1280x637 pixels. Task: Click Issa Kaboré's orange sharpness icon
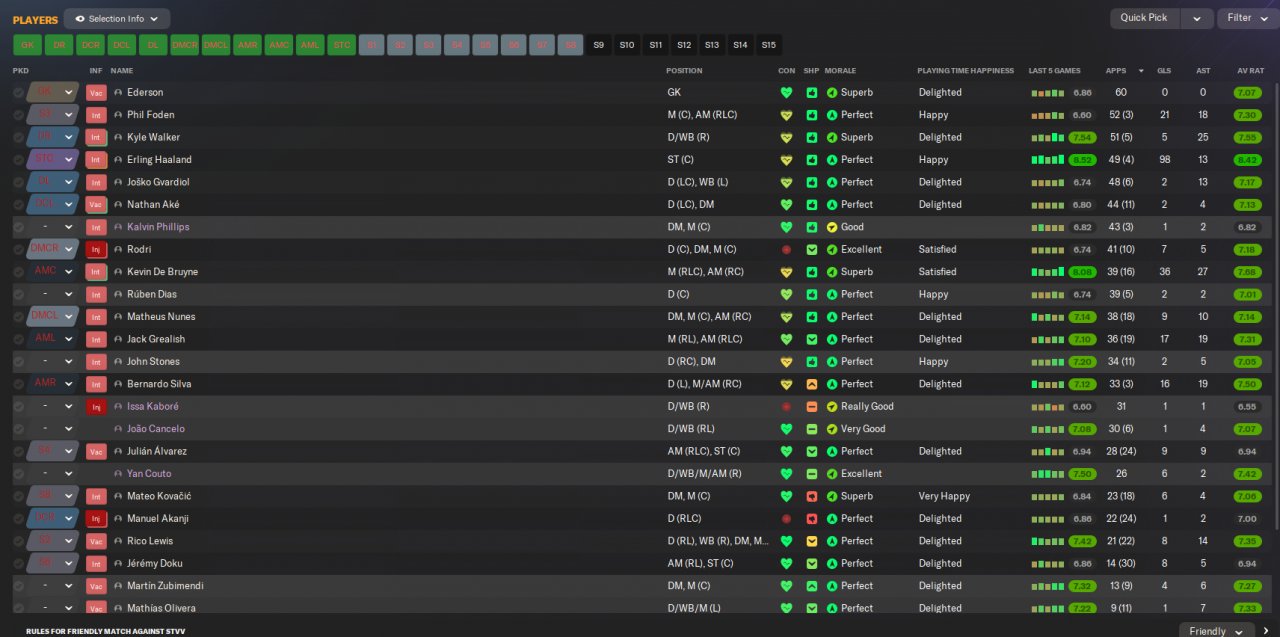point(812,406)
